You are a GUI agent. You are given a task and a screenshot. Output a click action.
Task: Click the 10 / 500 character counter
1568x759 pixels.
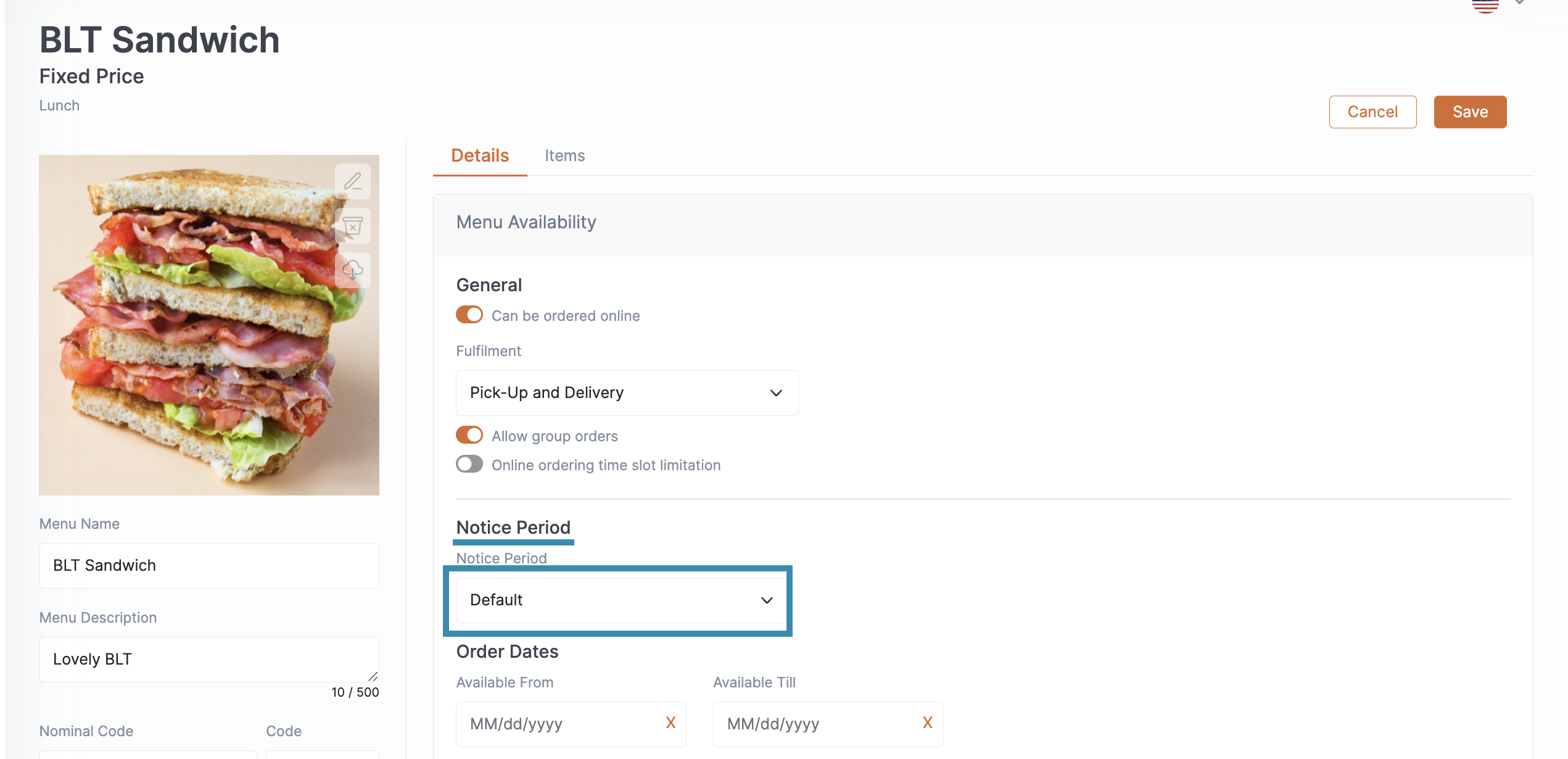[355, 692]
